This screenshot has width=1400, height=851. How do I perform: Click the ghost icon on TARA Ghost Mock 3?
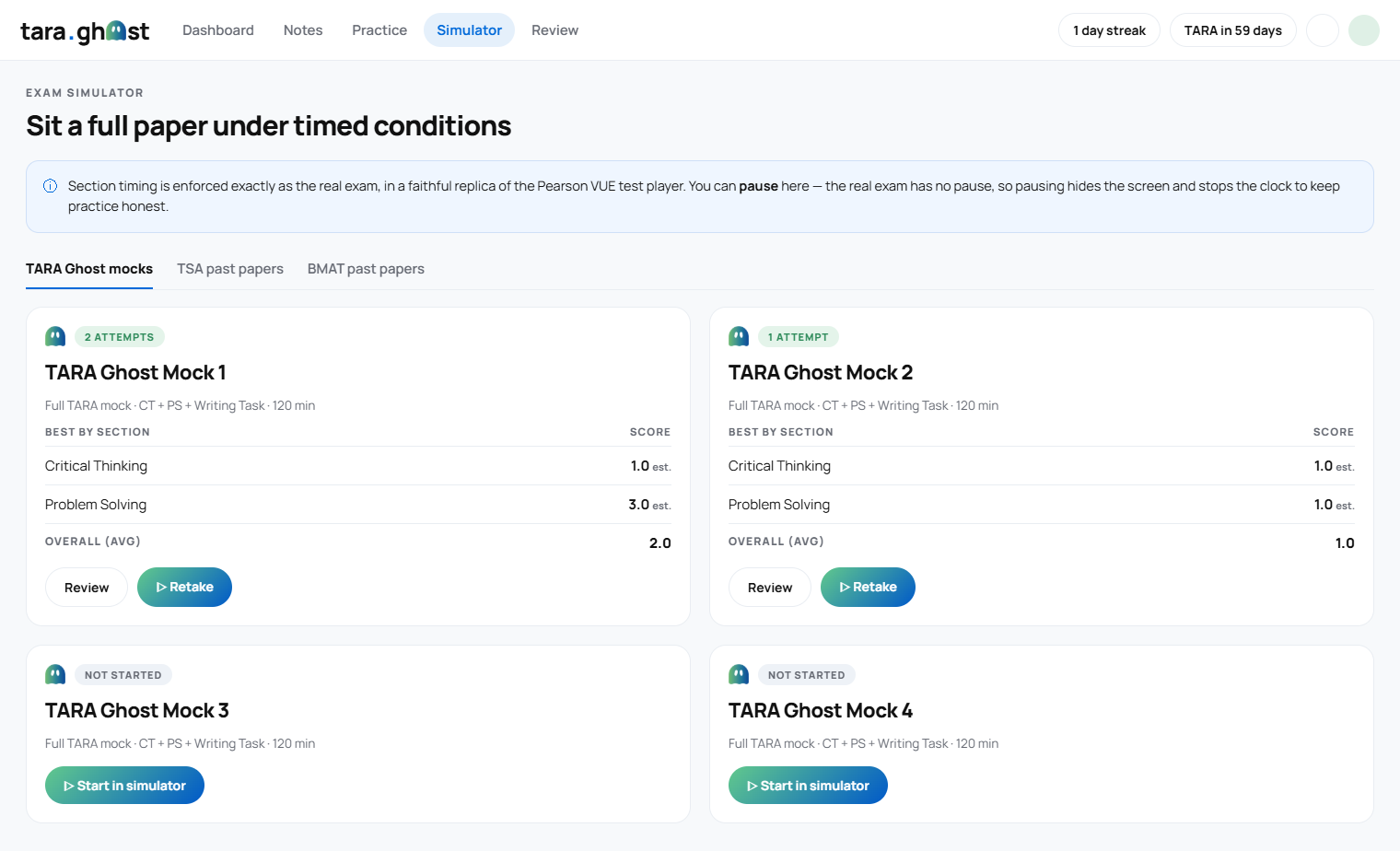click(55, 674)
